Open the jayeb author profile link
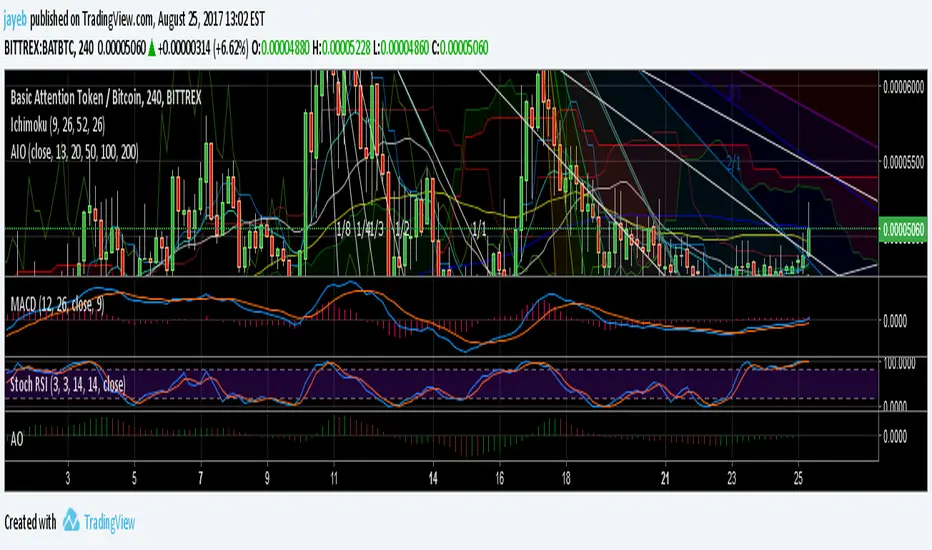This screenshot has height=550, width=932. tap(15, 20)
